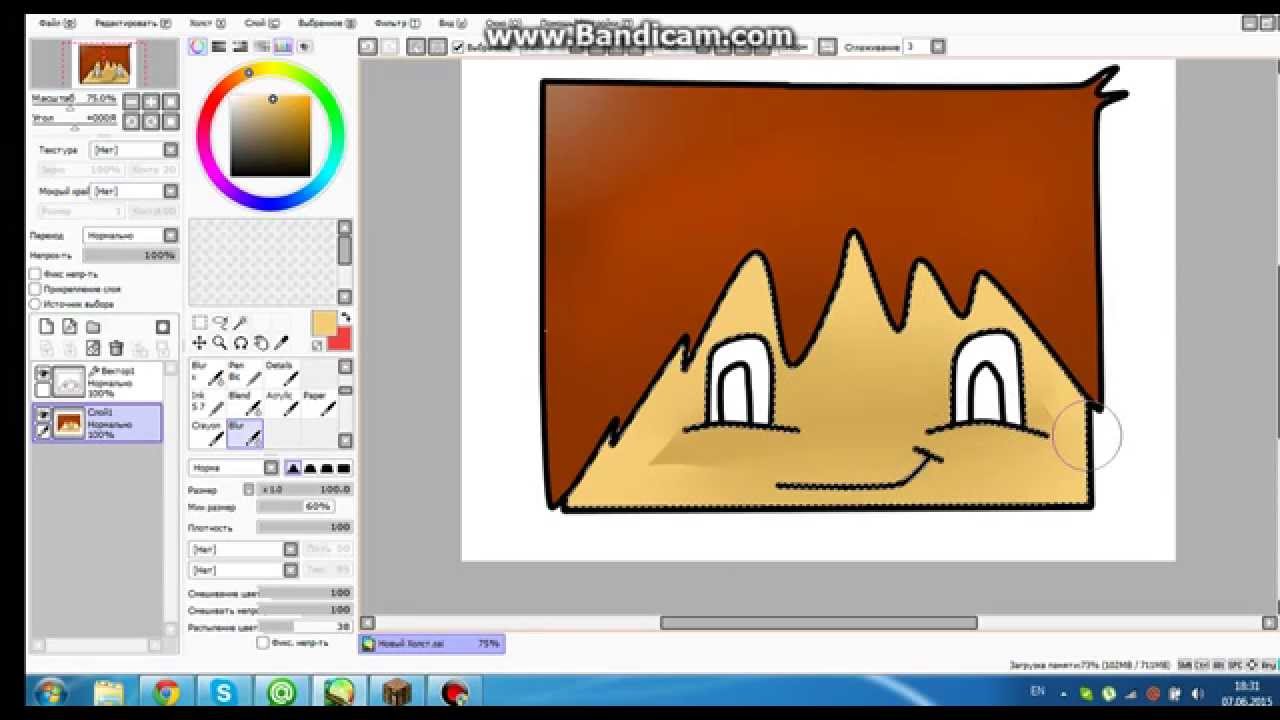Zoom in with the plus button

[x=150, y=101]
